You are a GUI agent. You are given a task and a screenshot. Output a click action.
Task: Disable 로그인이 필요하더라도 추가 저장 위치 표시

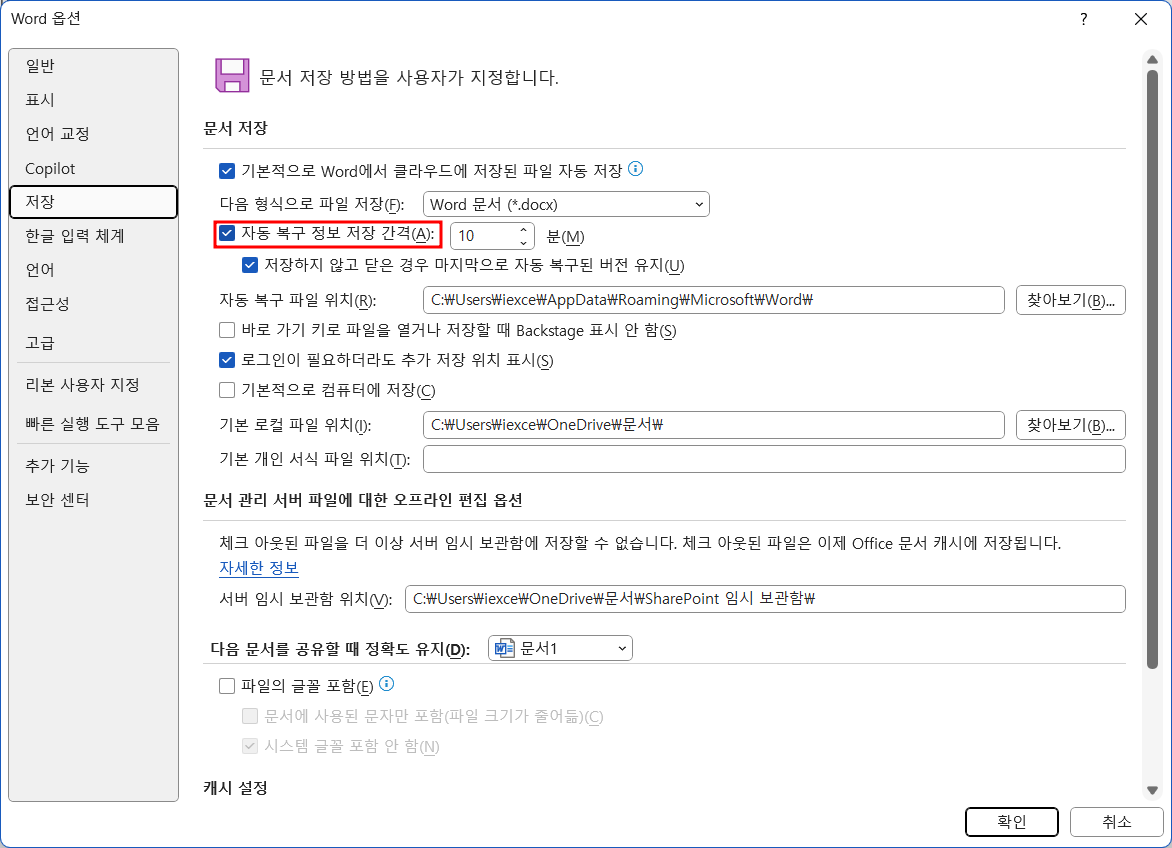[225, 360]
